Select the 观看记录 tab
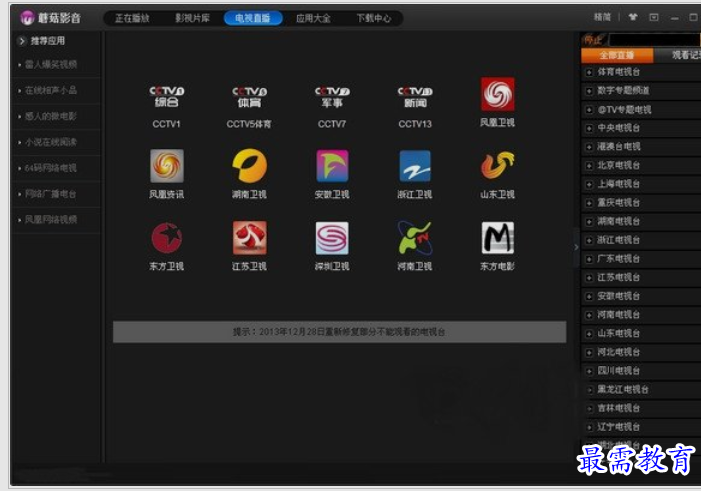 coord(677,55)
